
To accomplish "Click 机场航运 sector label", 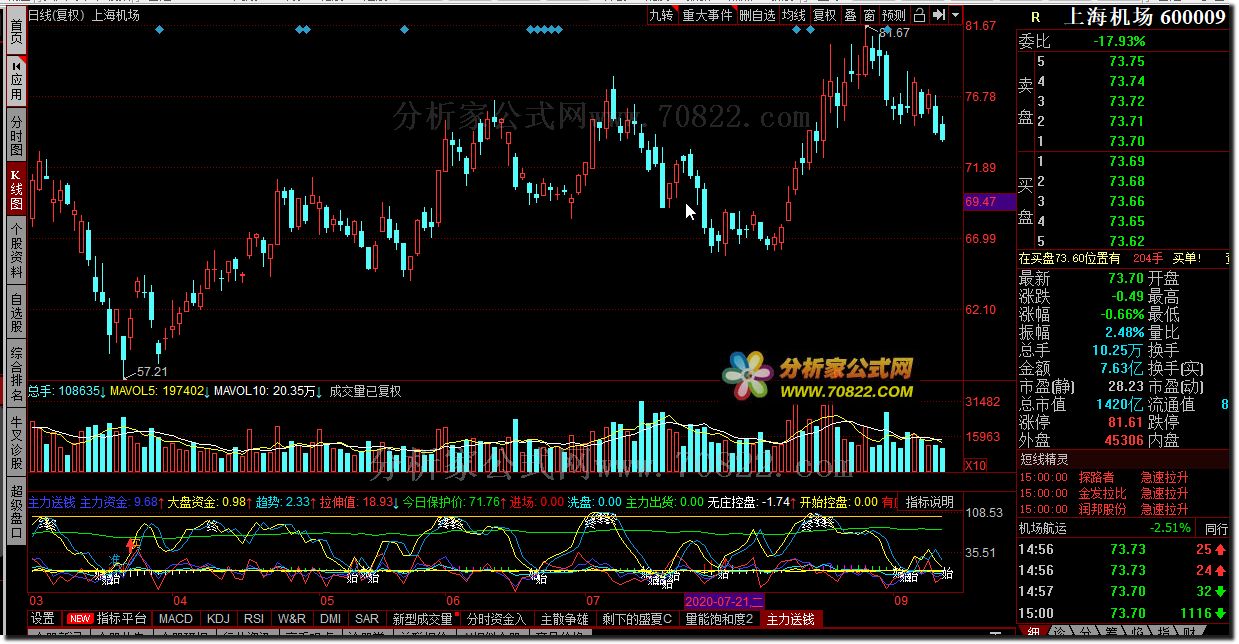I will (1043, 528).
